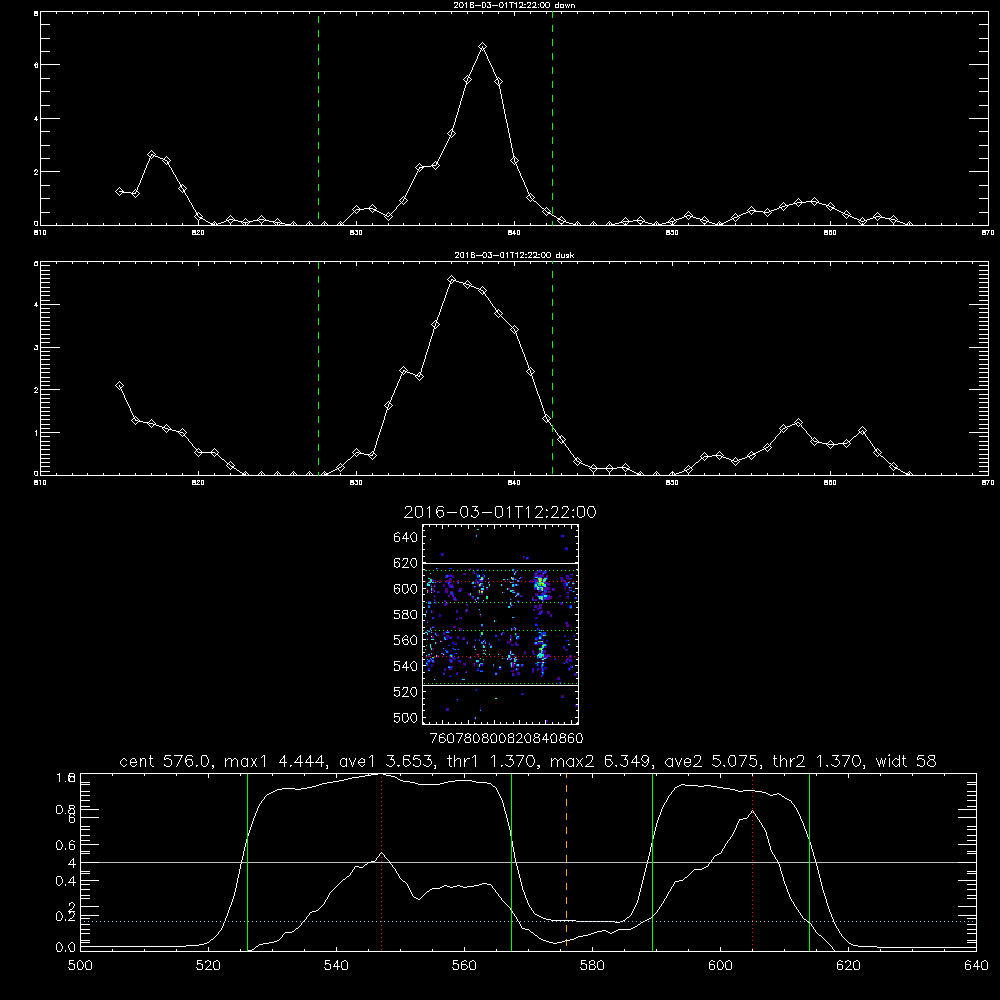
Task: Click the right green dashed line in the dawn plot
Action: 552,119
